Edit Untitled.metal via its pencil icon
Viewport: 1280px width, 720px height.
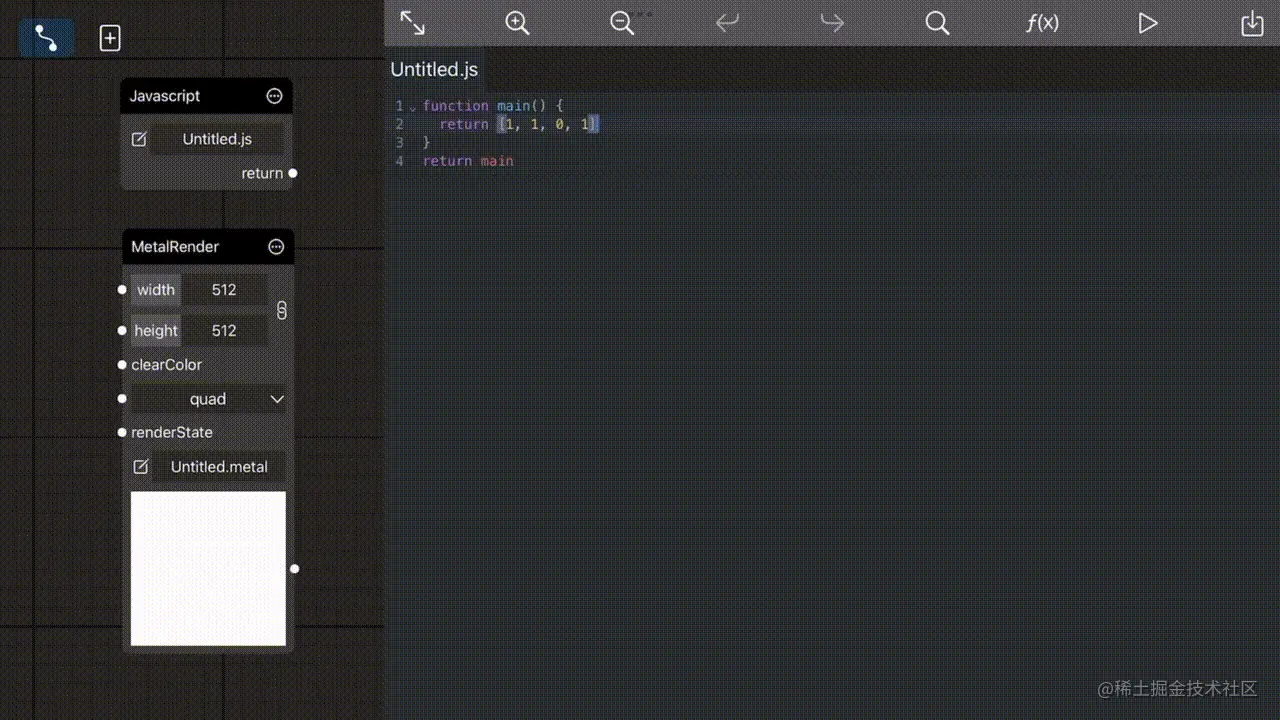pyautogui.click(x=141, y=466)
